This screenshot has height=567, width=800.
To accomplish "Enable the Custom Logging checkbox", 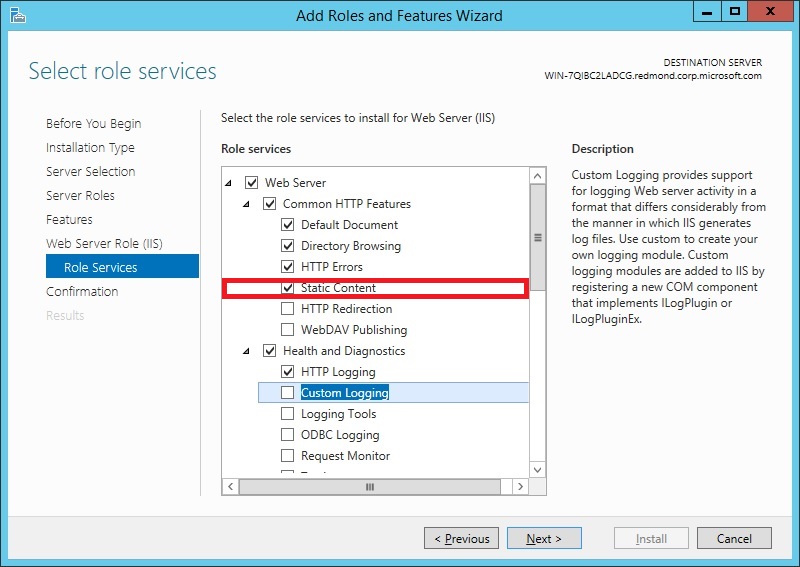I will coord(288,392).
